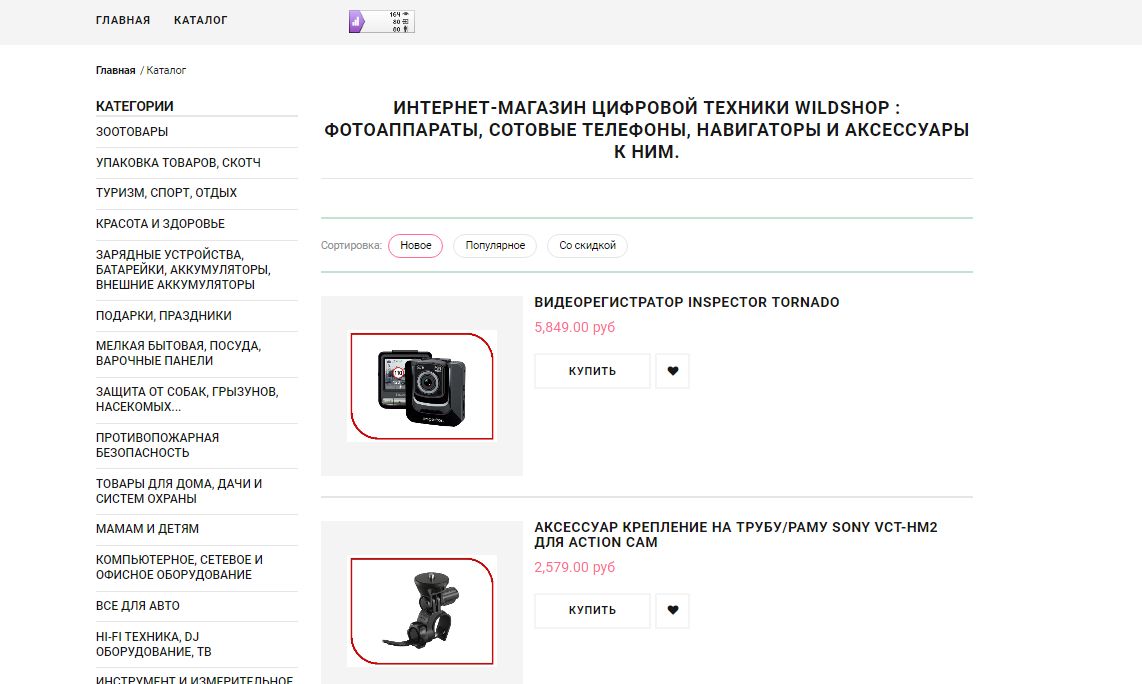Sort products by Популярное
The width and height of the screenshot is (1142, 684).
[495, 245]
